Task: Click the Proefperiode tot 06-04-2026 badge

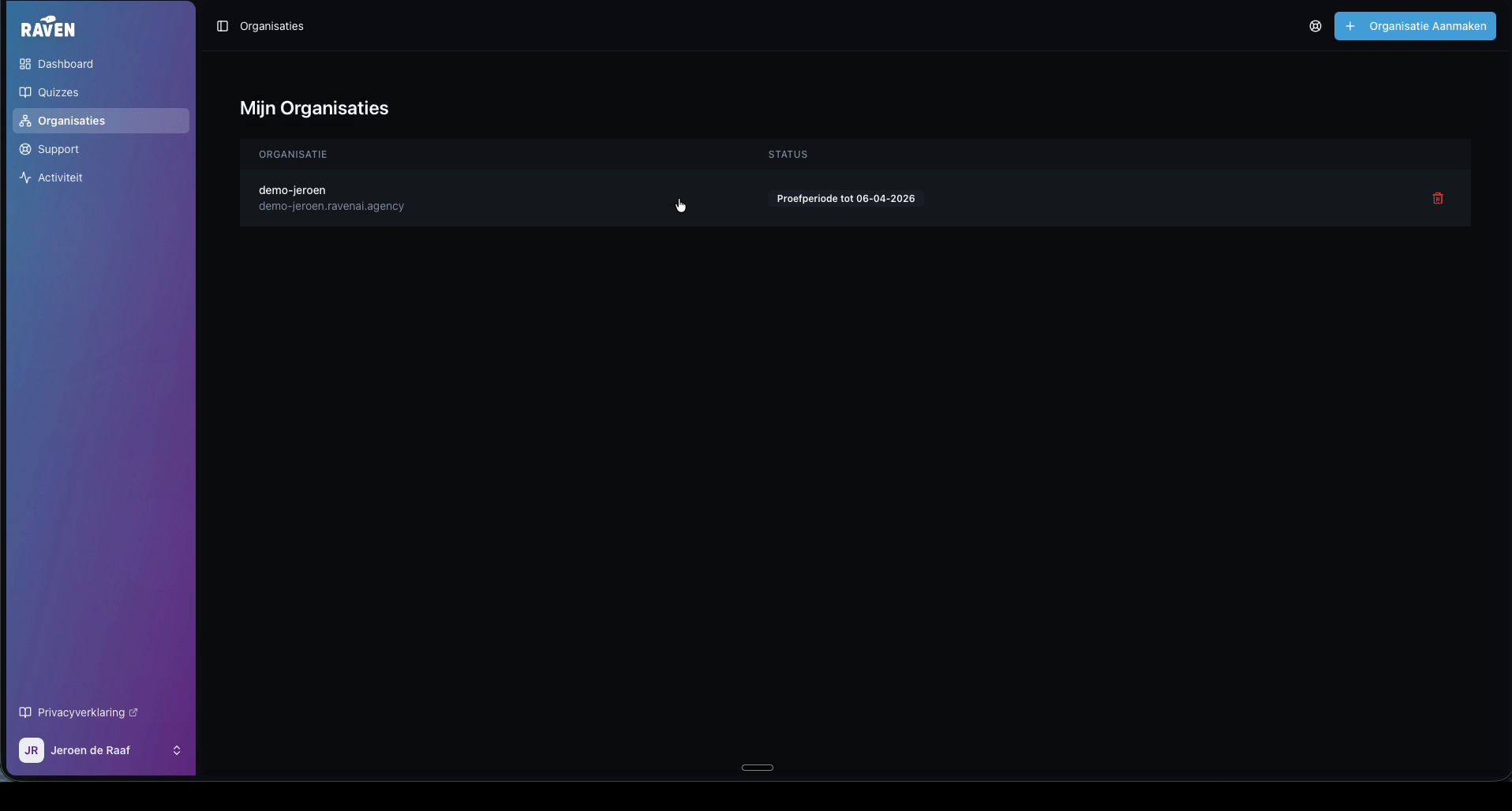Action: point(845,199)
